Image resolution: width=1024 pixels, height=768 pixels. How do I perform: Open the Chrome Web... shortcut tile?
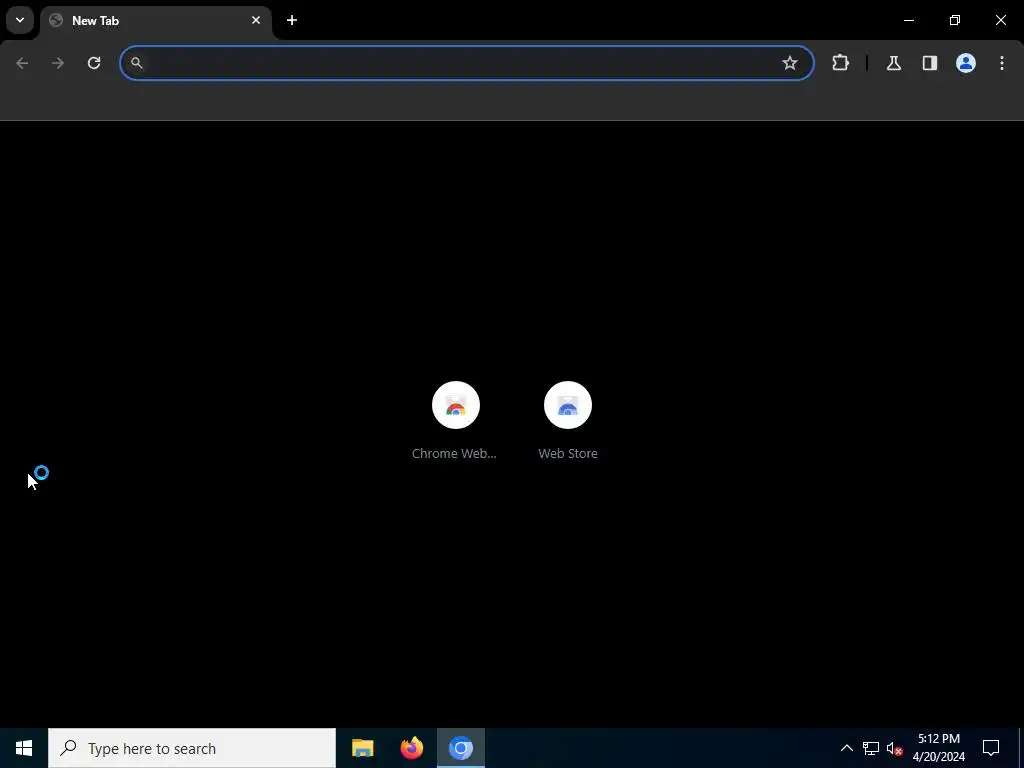coord(455,421)
